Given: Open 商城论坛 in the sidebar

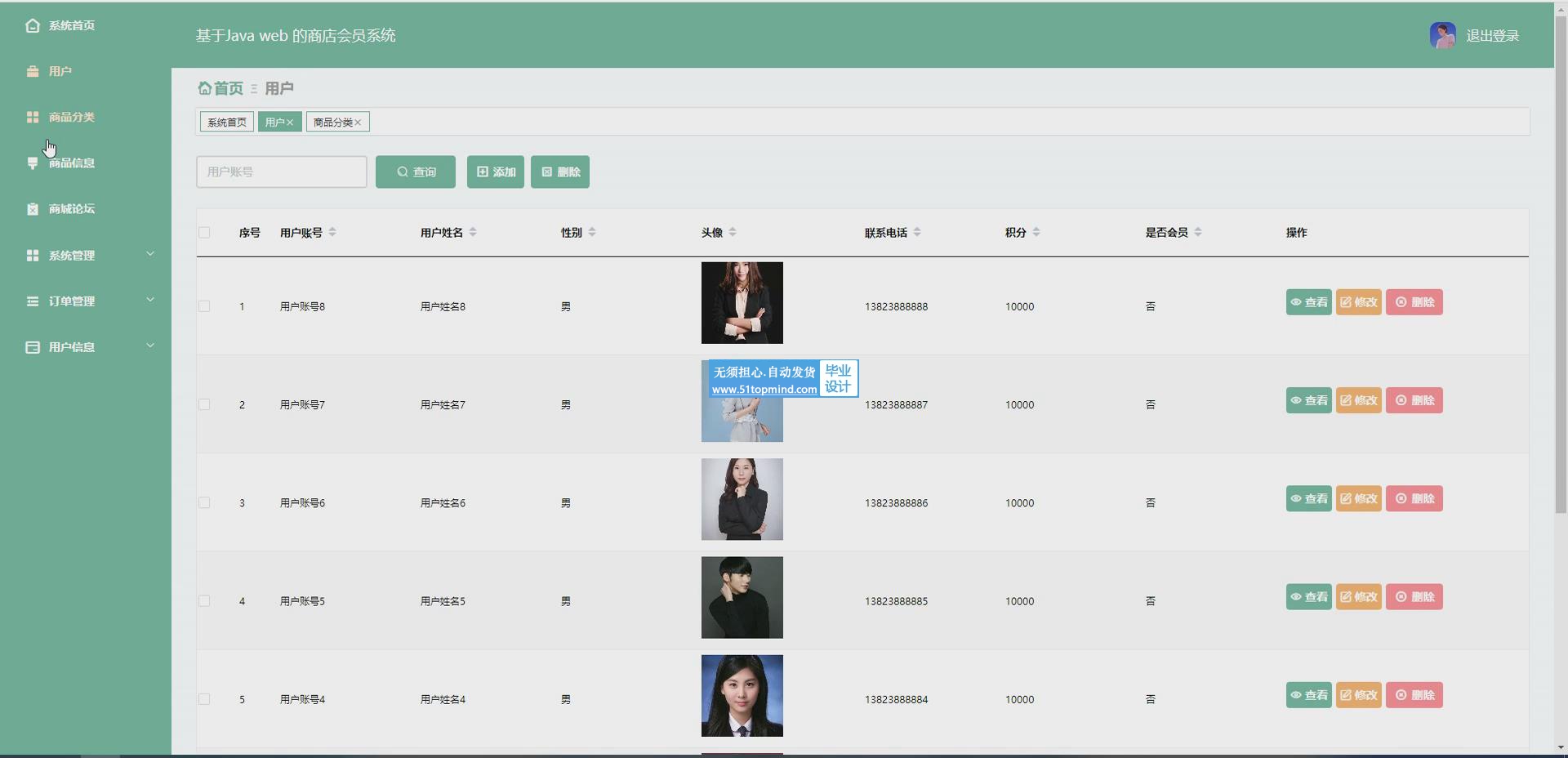Looking at the screenshot, I should click(x=72, y=208).
